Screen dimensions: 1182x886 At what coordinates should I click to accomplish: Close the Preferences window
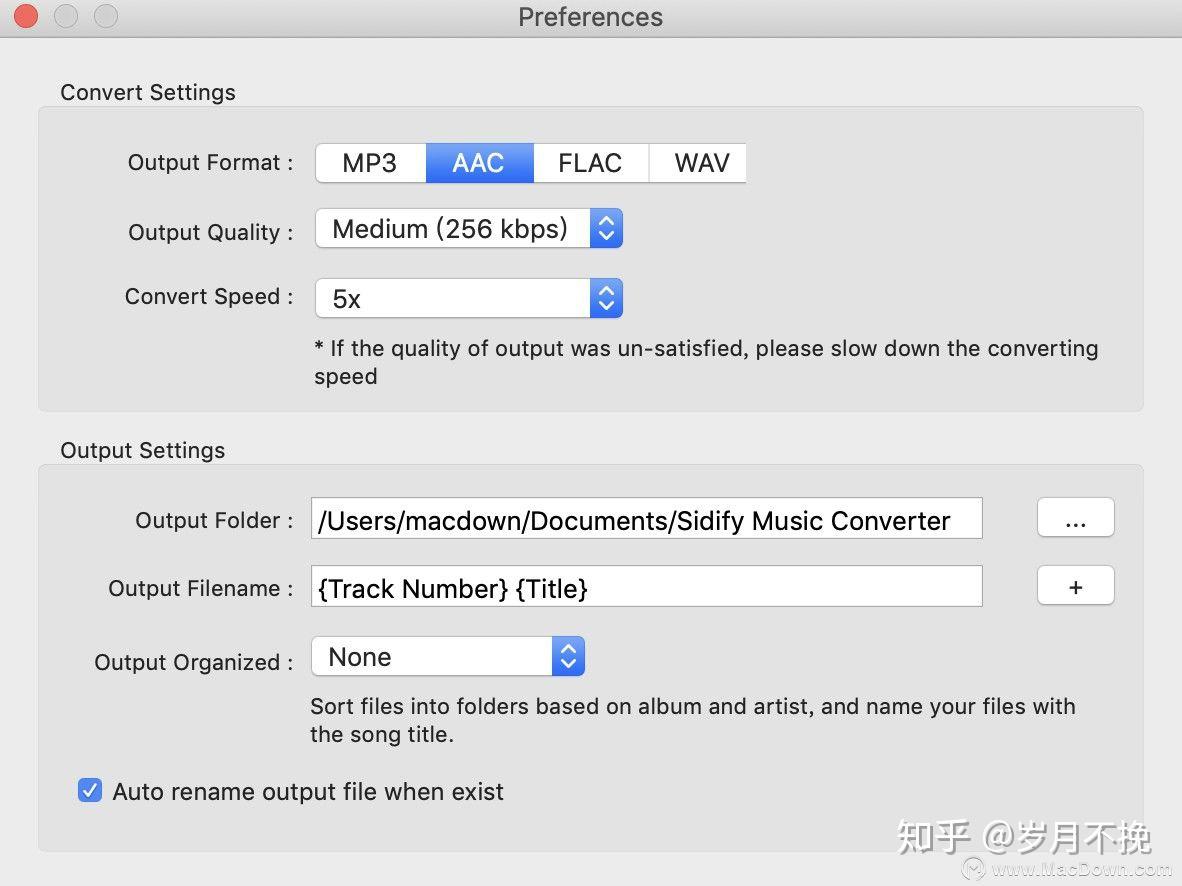tap(25, 16)
